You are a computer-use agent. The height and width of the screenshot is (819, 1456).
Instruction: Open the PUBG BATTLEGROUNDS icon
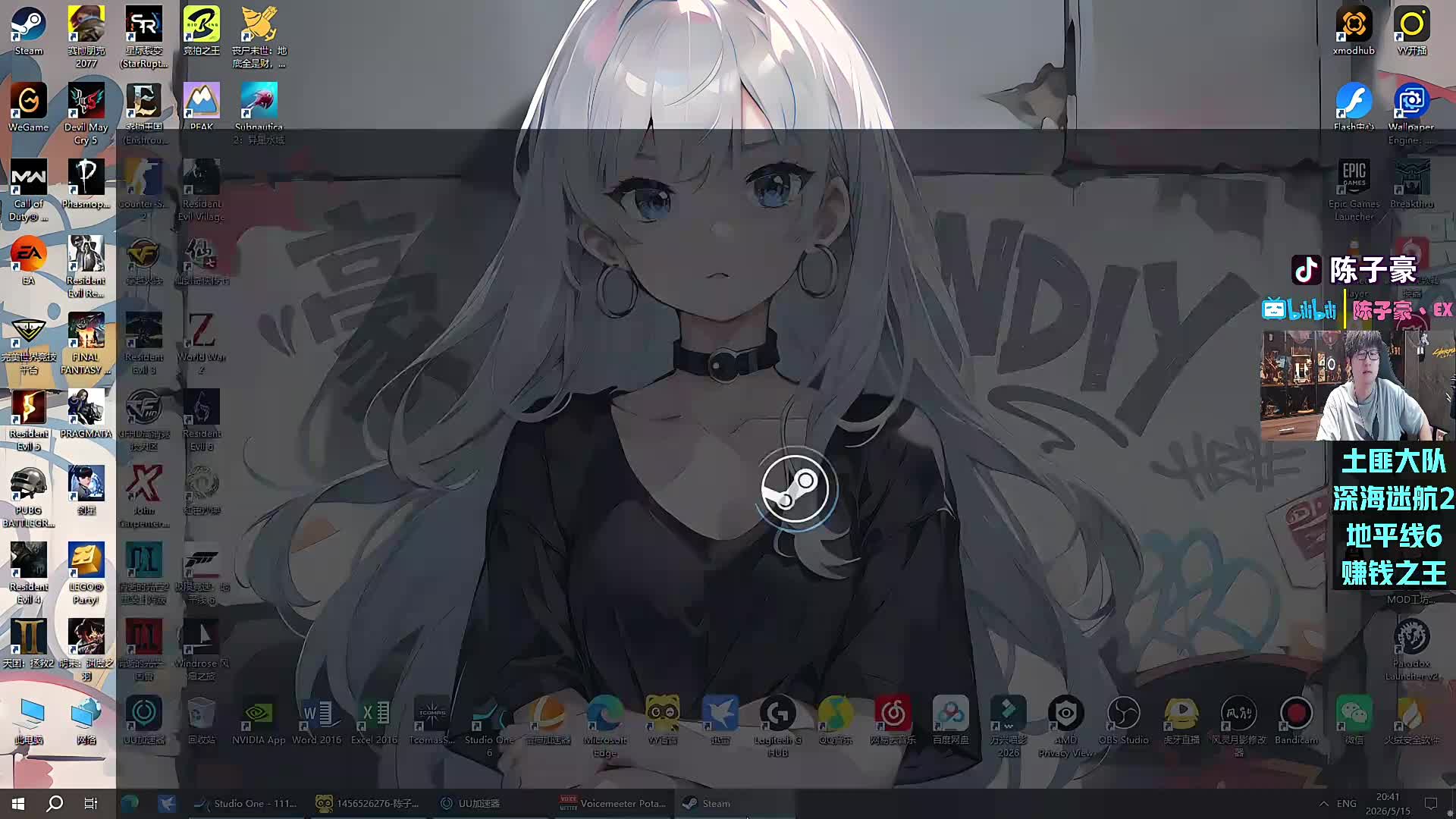click(29, 497)
